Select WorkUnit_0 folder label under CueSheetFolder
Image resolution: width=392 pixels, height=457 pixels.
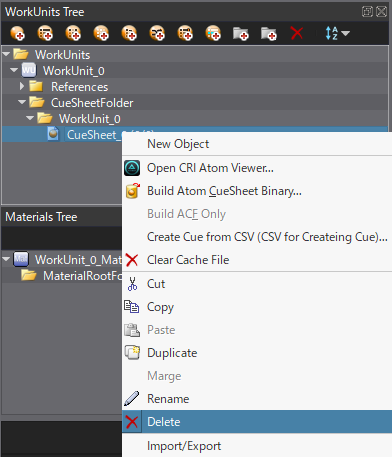[x=90, y=119]
